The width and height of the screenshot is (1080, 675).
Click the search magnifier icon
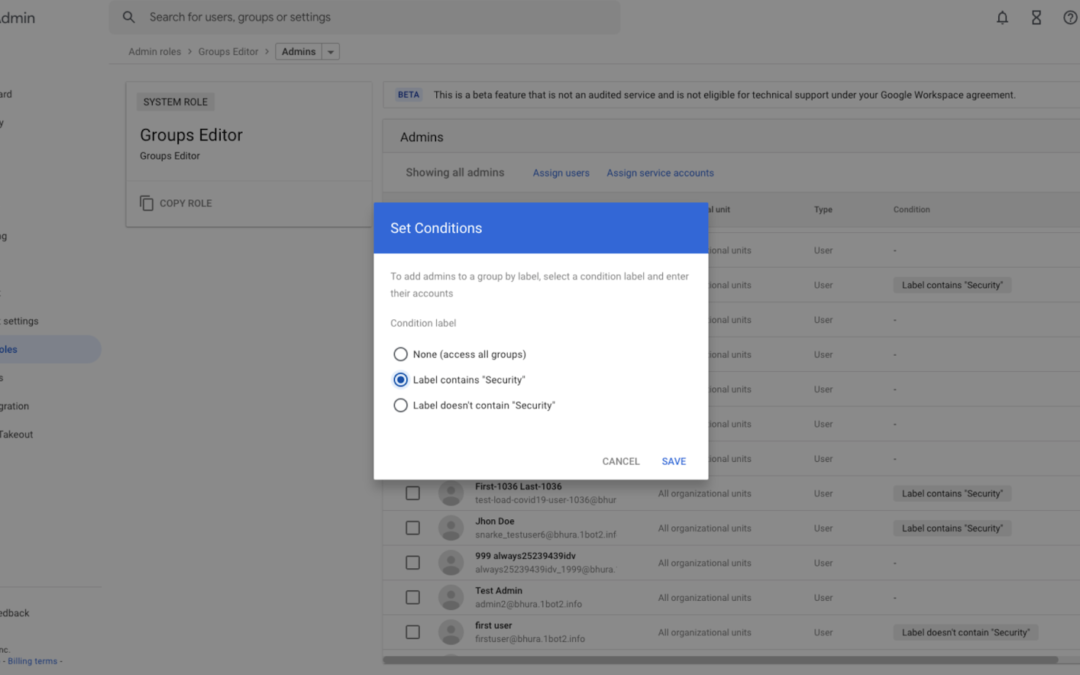[x=129, y=17]
